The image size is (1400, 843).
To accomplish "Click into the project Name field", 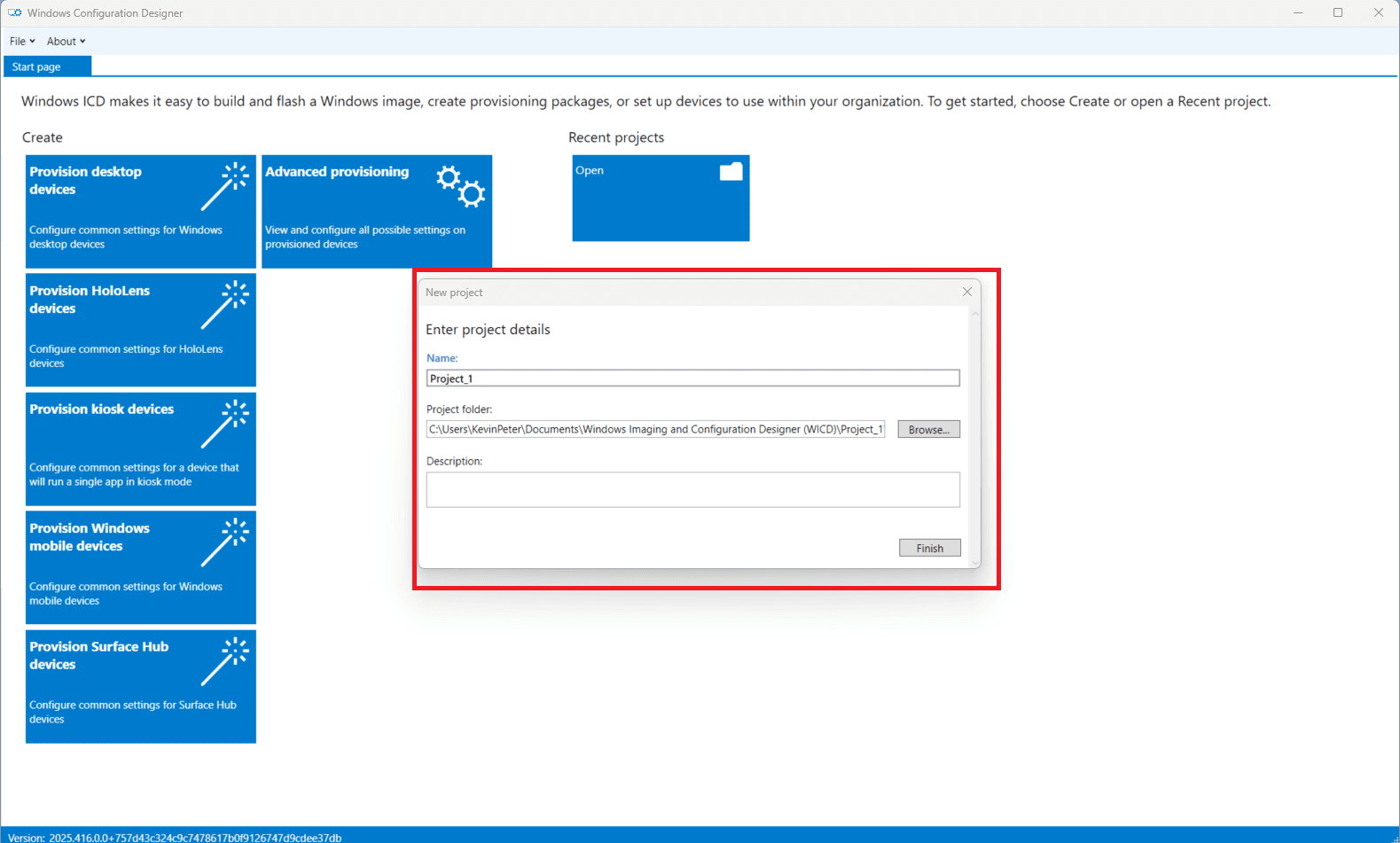I will click(692, 379).
